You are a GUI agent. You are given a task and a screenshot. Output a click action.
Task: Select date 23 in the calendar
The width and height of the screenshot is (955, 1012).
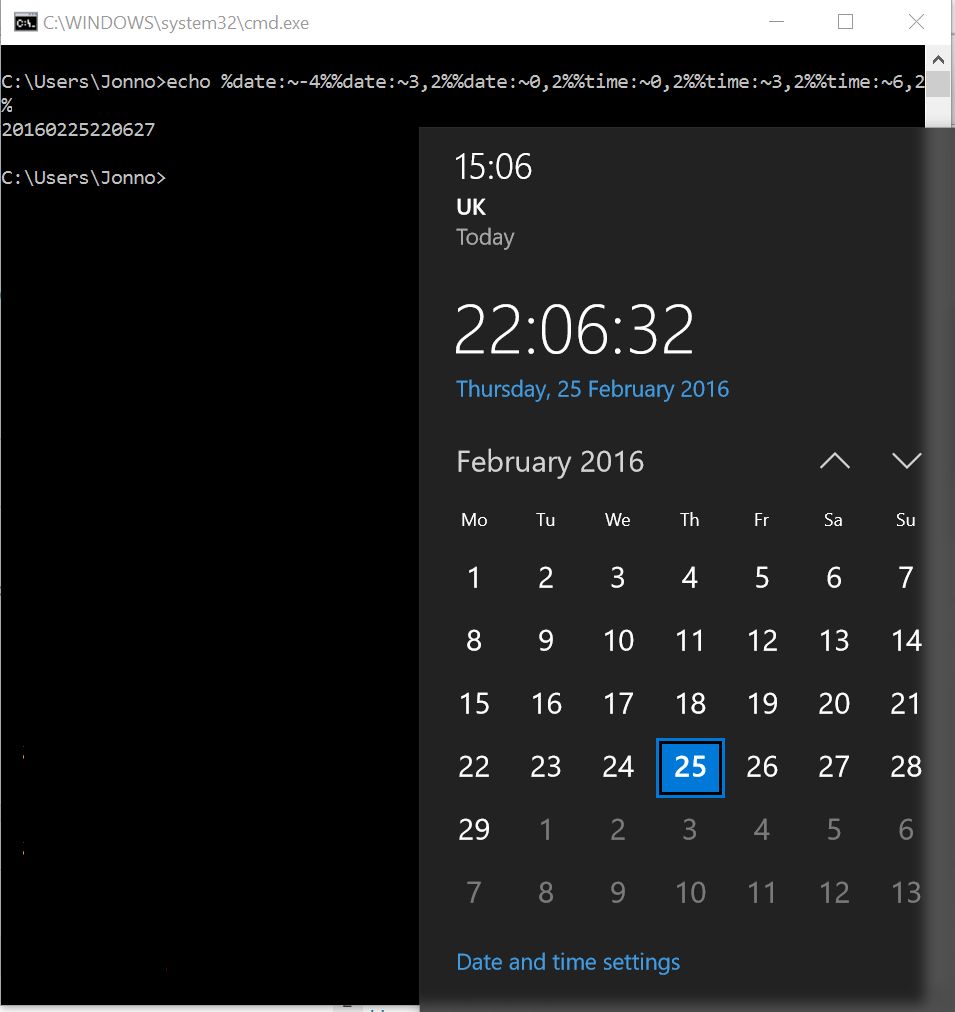click(546, 767)
